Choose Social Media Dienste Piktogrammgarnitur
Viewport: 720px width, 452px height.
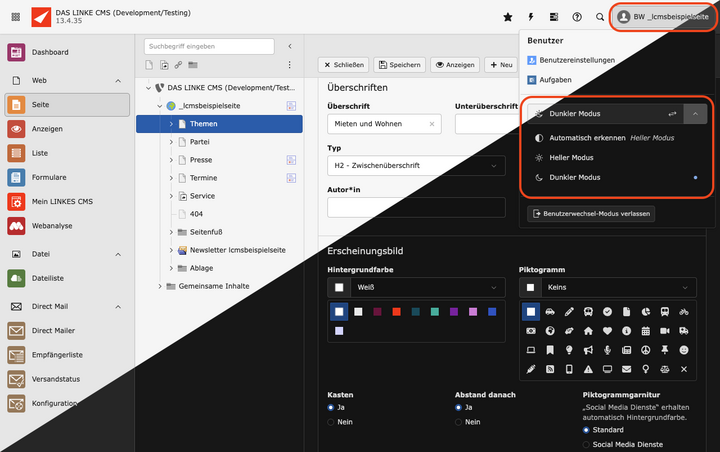586,445
